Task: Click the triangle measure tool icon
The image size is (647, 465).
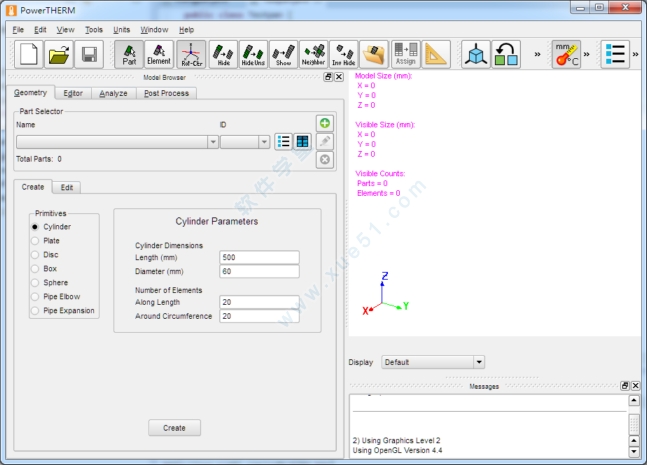Action: pyautogui.click(x=436, y=54)
